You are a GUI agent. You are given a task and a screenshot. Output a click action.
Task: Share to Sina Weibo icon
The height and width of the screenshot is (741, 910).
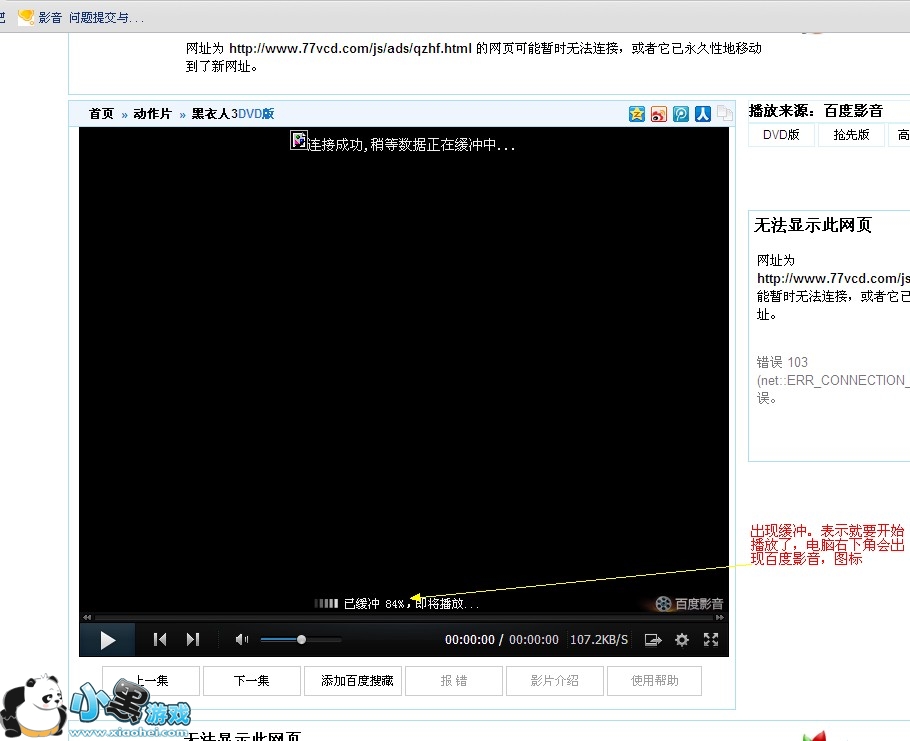(659, 114)
